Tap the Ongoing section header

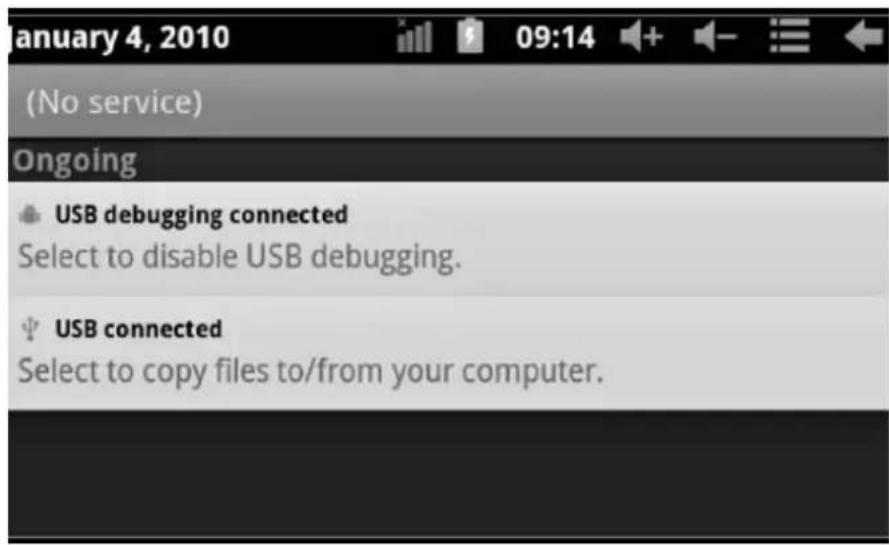pos(75,160)
